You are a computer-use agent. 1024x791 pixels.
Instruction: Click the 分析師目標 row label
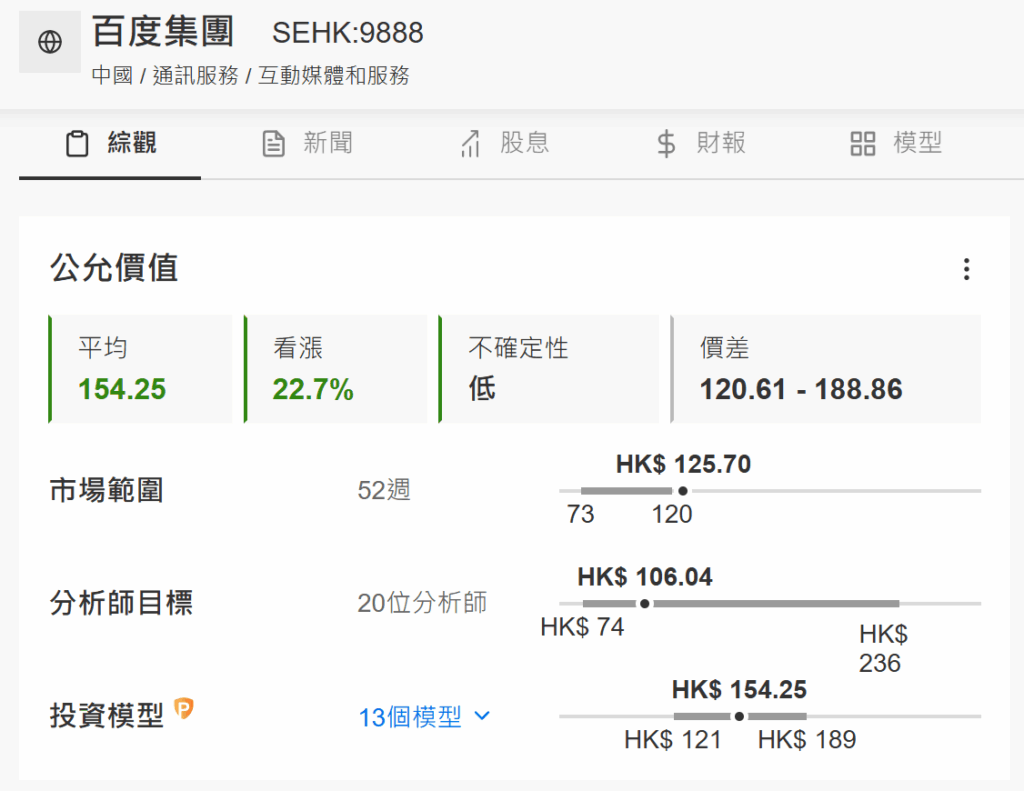click(121, 603)
